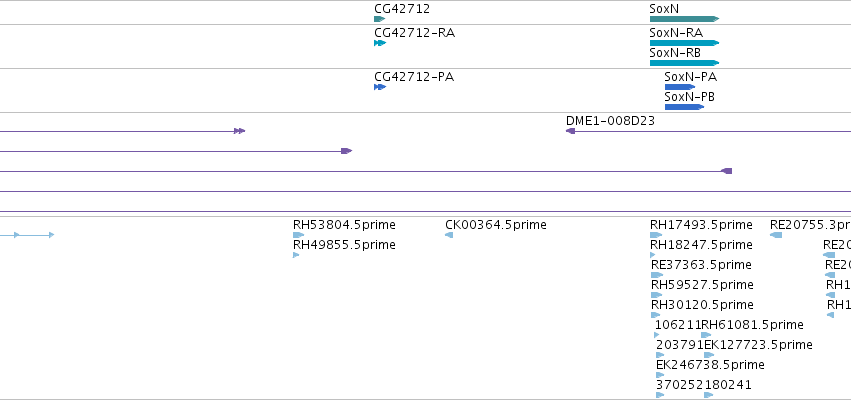851x400 pixels.
Task: Select the SoxN-RB transcript bar
Action: tap(684, 63)
